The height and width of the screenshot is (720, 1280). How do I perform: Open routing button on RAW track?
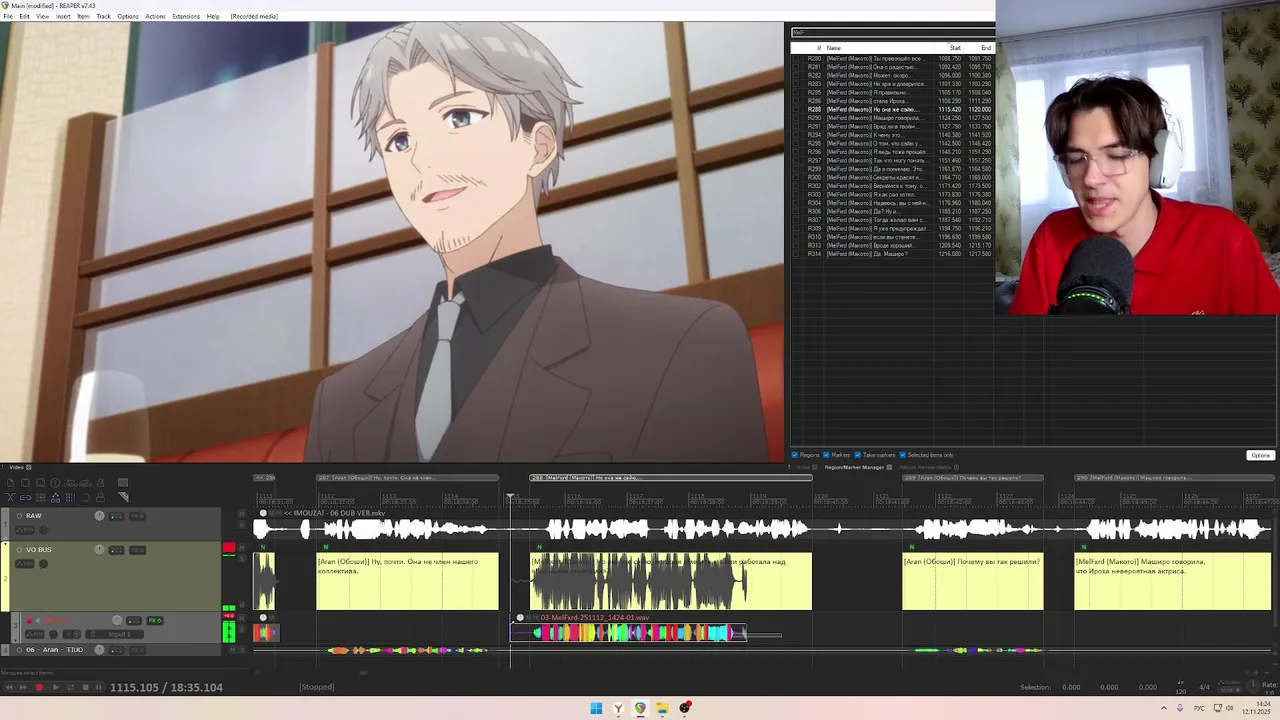[x=117, y=516]
